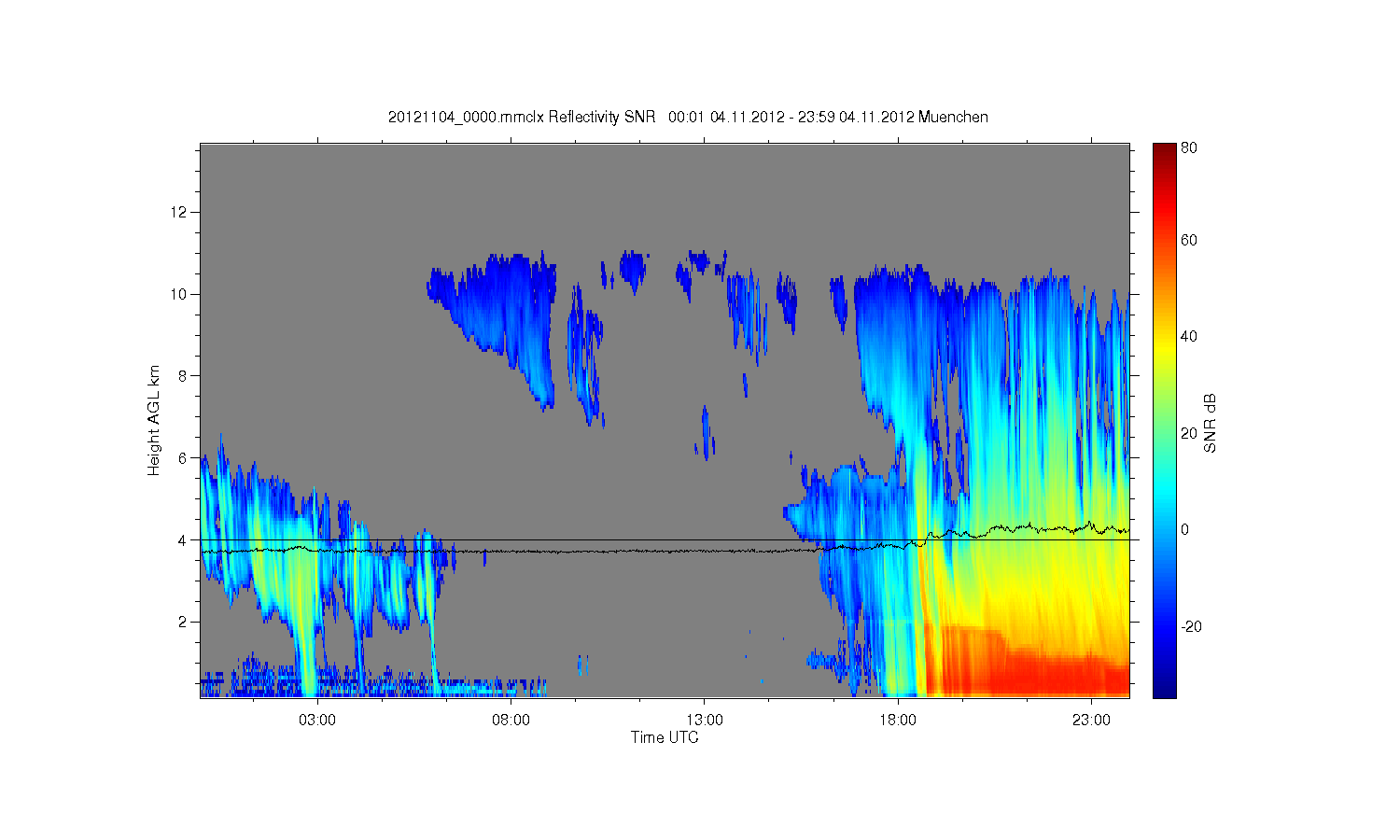Click the 18:00 time tick label
Image resolution: width=1400 pixels, height=840 pixels.
coord(898,721)
